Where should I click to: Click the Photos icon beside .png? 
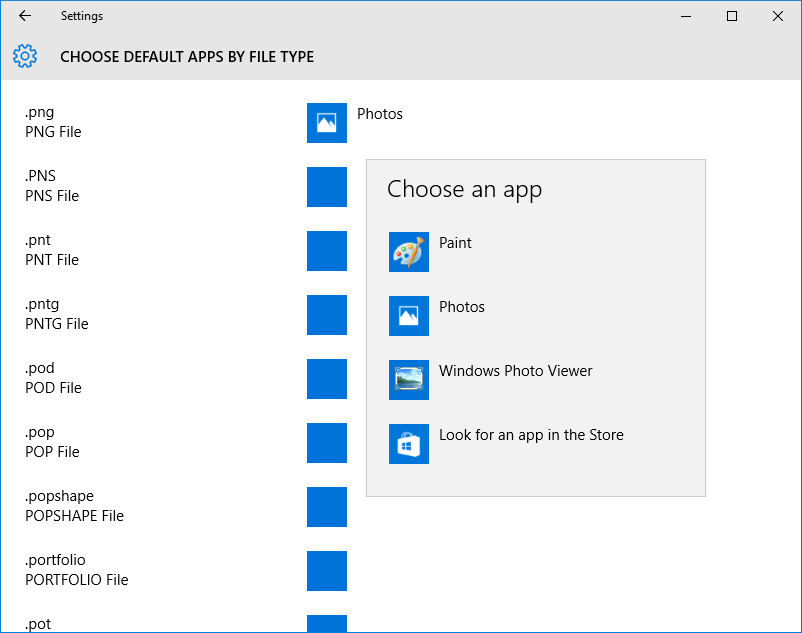[327, 123]
